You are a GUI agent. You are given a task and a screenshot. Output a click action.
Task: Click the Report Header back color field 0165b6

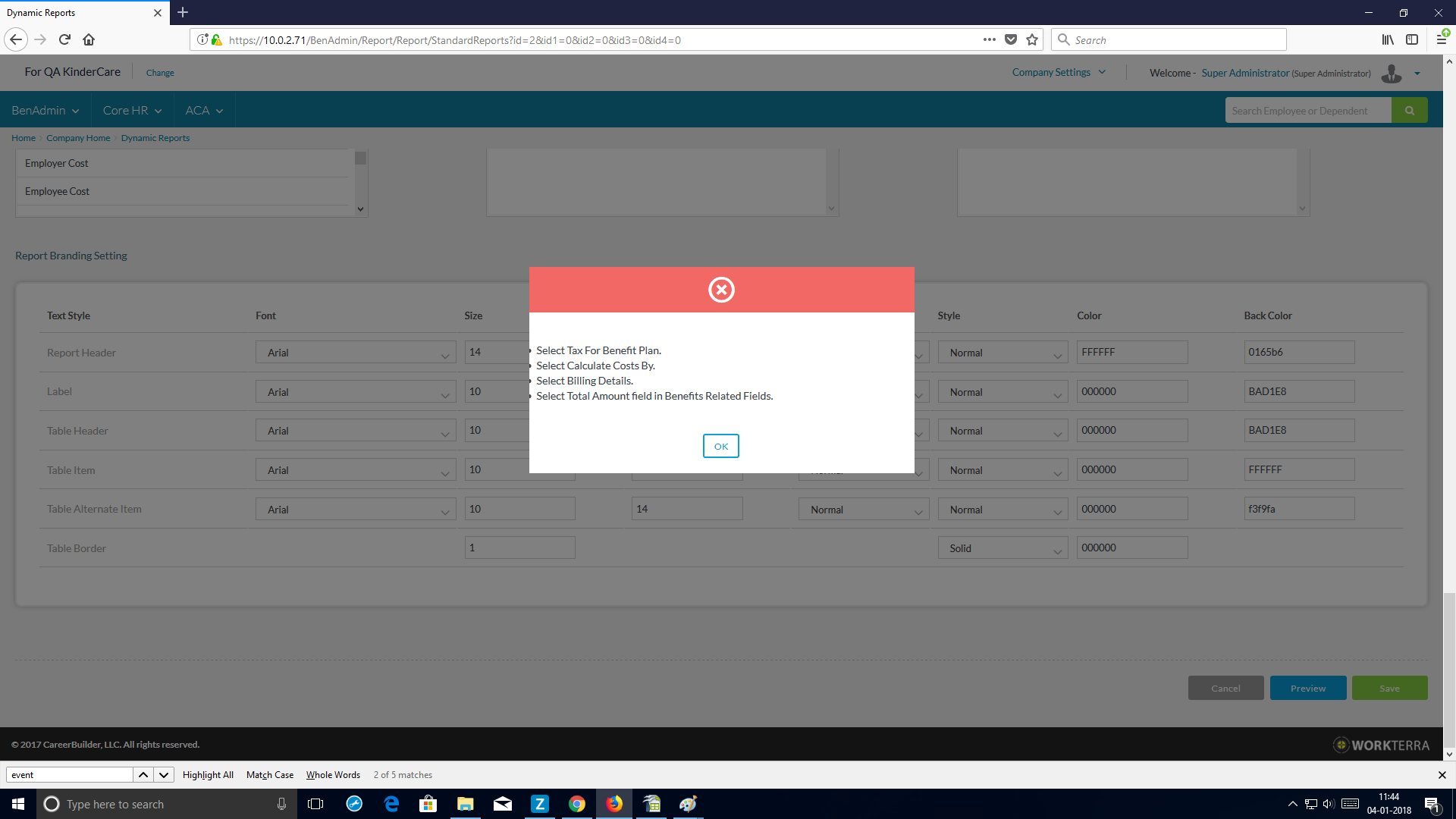(1298, 352)
